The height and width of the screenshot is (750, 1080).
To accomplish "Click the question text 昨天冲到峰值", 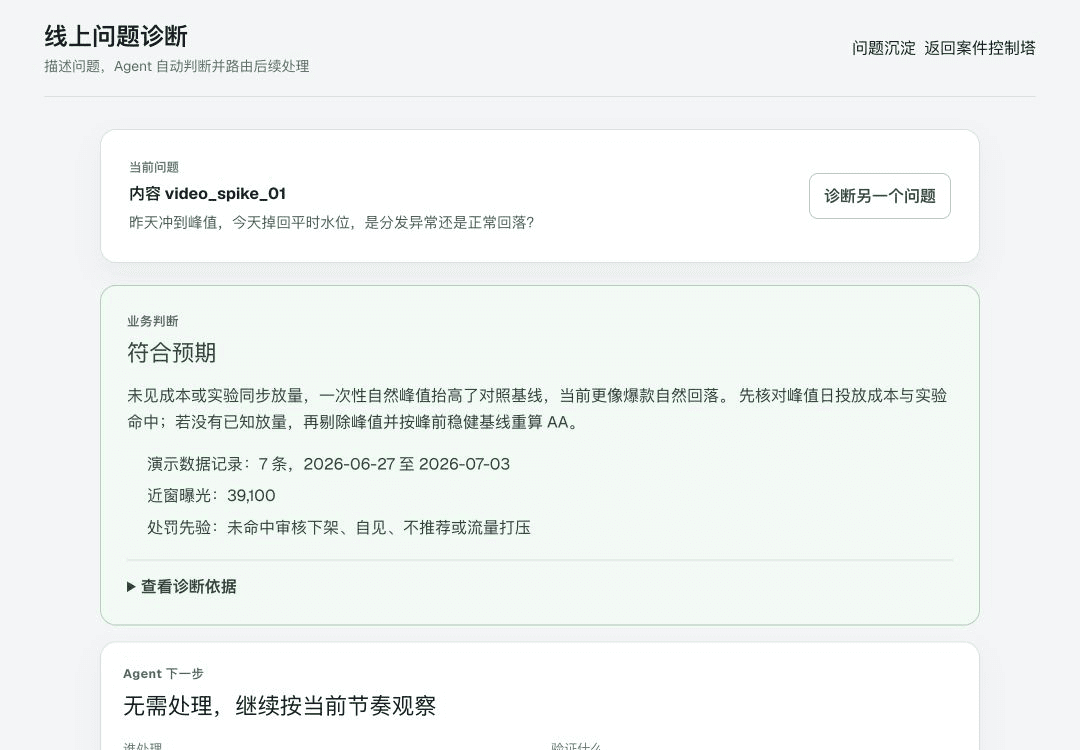I will 331,222.
